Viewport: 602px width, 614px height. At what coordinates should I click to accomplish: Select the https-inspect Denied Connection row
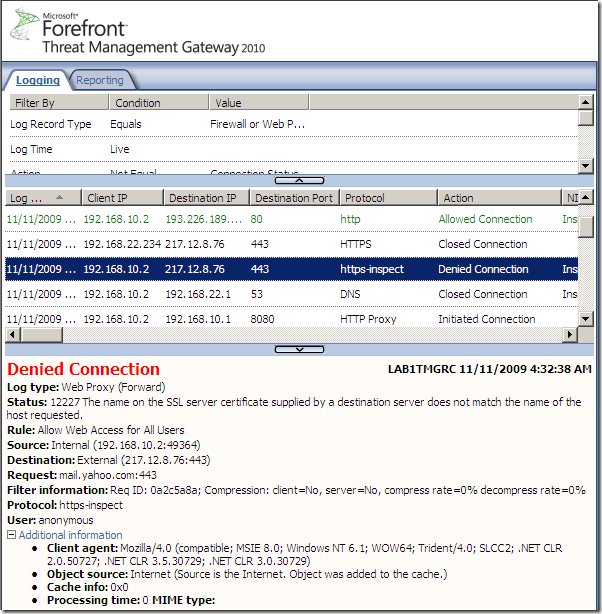[291, 269]
